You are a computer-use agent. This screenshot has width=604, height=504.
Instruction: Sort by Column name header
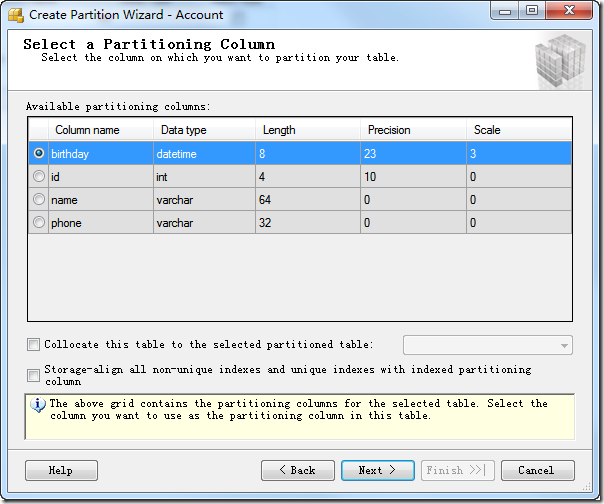(87, 130)
